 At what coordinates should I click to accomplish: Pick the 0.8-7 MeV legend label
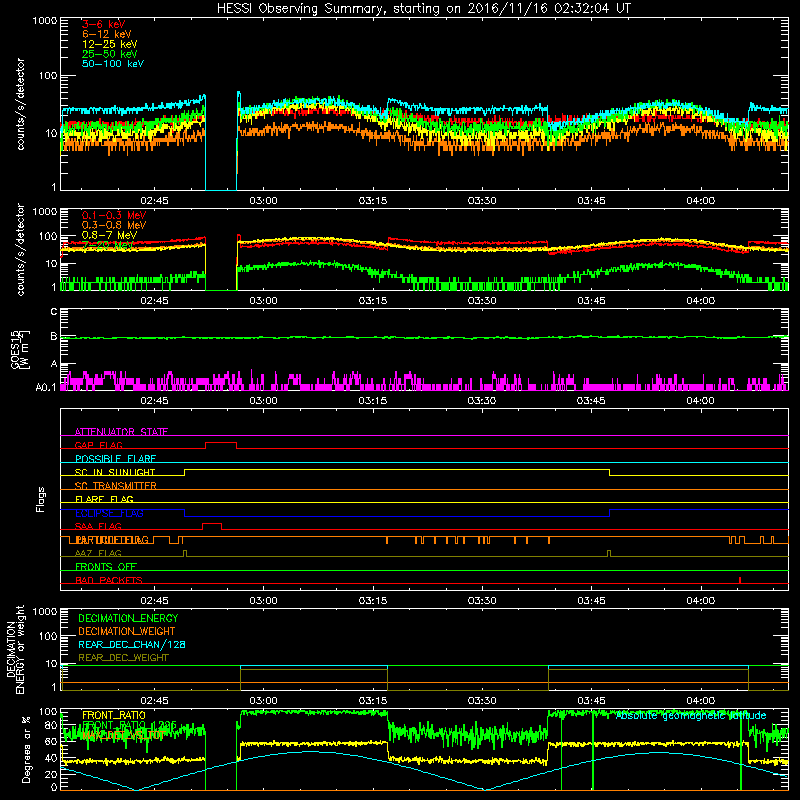pos(109,235)
